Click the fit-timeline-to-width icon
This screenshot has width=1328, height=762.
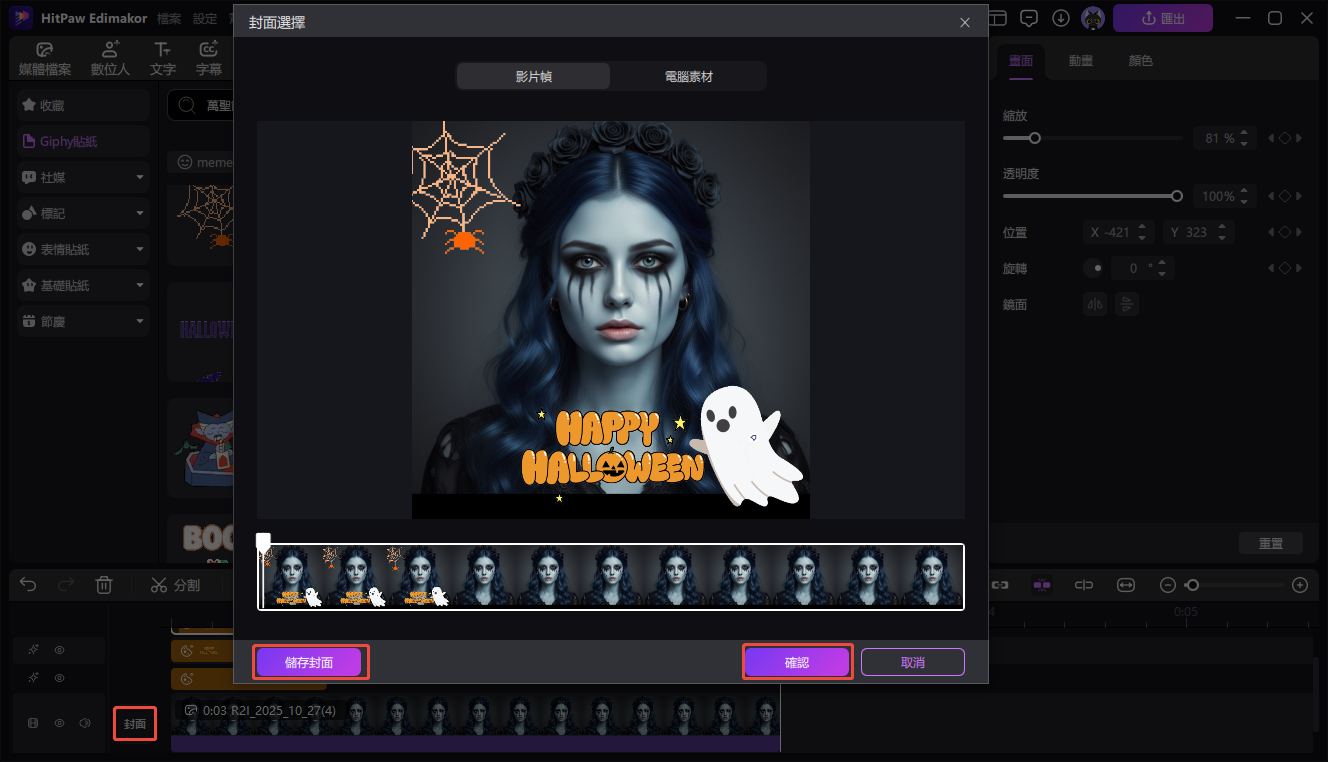pyautogui.click(x=1126, y=585)
